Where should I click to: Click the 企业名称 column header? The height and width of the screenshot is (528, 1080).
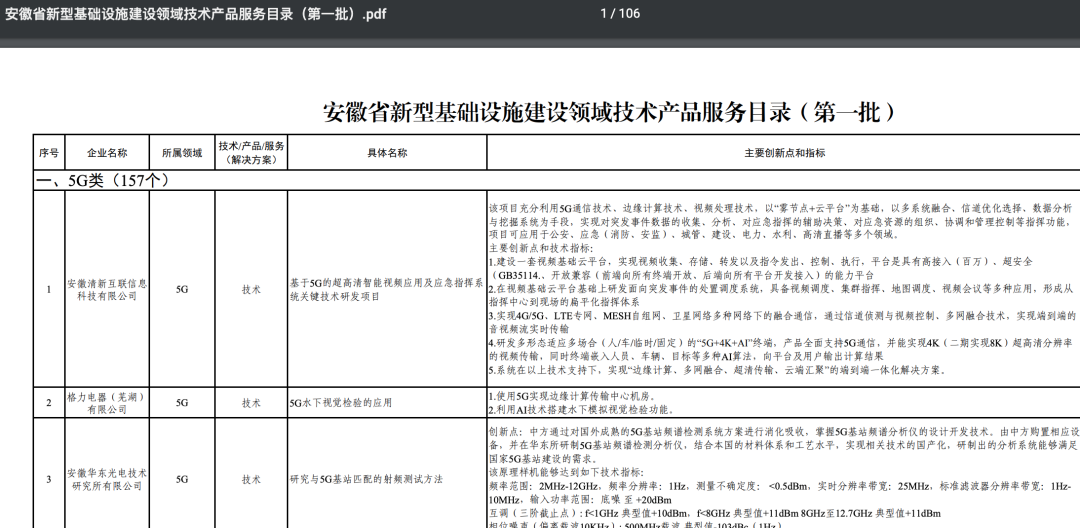pyautogui.click(x=107, y=153)
